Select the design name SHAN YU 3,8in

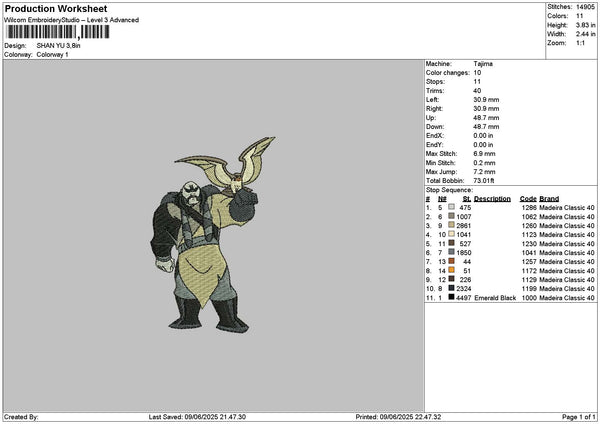click(58, 46)
